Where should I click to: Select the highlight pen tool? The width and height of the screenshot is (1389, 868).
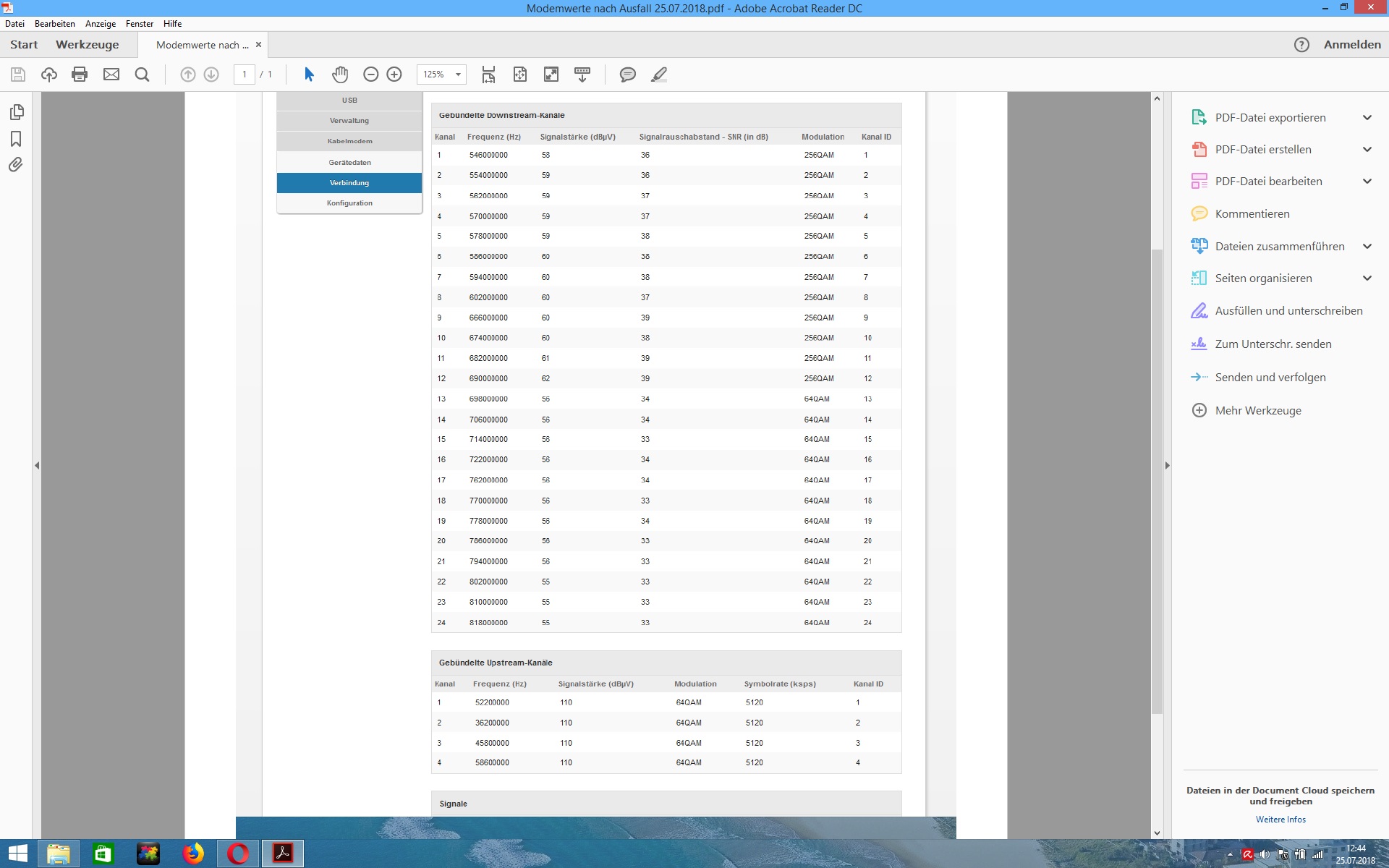[x=658, y=75]
